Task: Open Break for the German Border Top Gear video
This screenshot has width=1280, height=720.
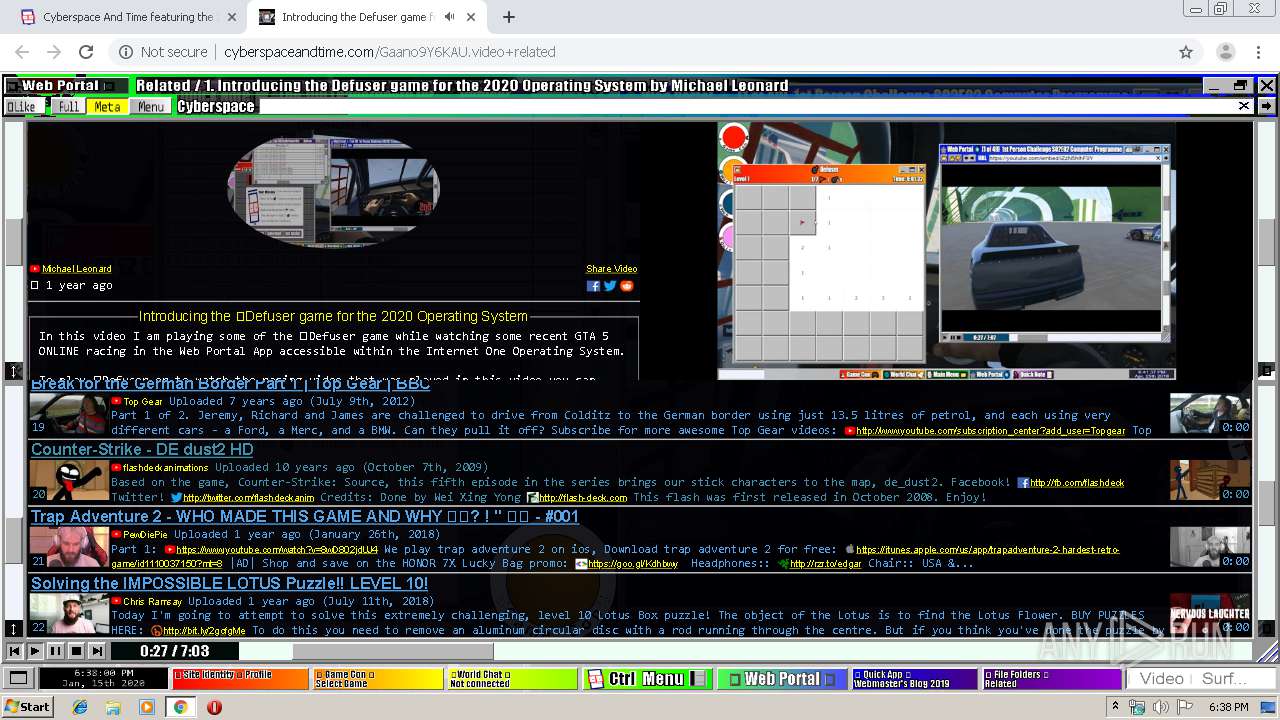Action: [231, 385]
